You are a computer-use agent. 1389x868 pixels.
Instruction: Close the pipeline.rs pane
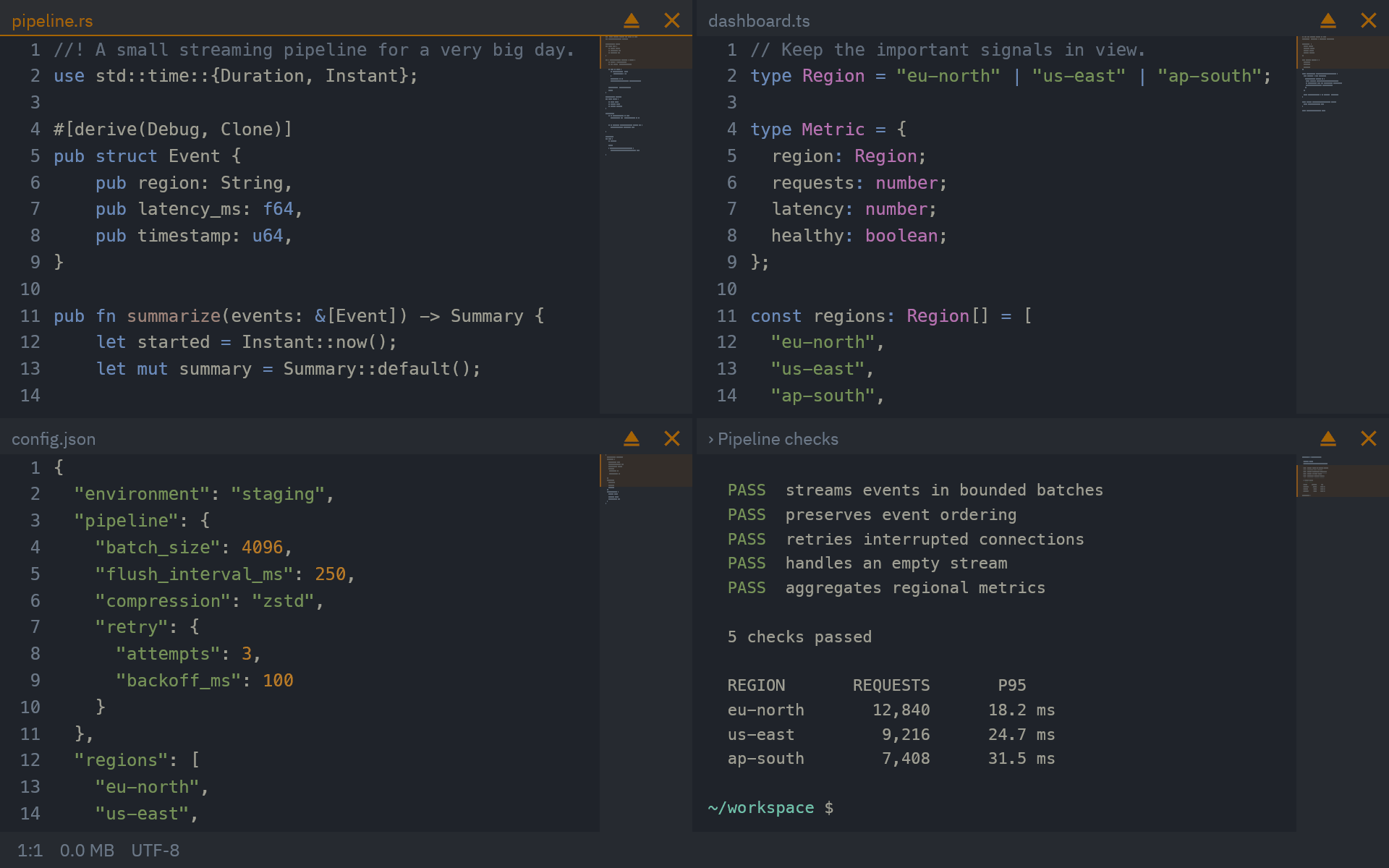(672, 21)
